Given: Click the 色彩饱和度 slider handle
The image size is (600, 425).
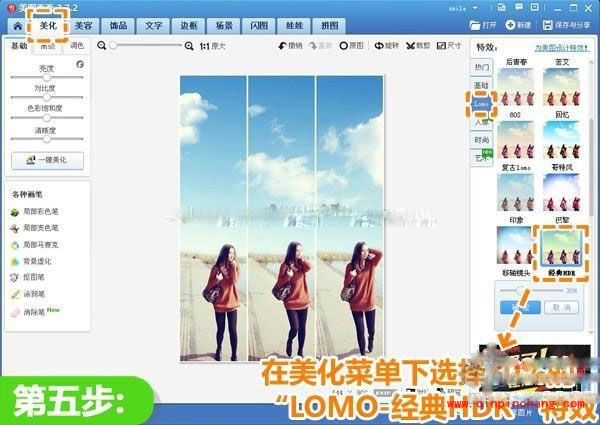Looking at the screenshot, I should tap(46, 118).
